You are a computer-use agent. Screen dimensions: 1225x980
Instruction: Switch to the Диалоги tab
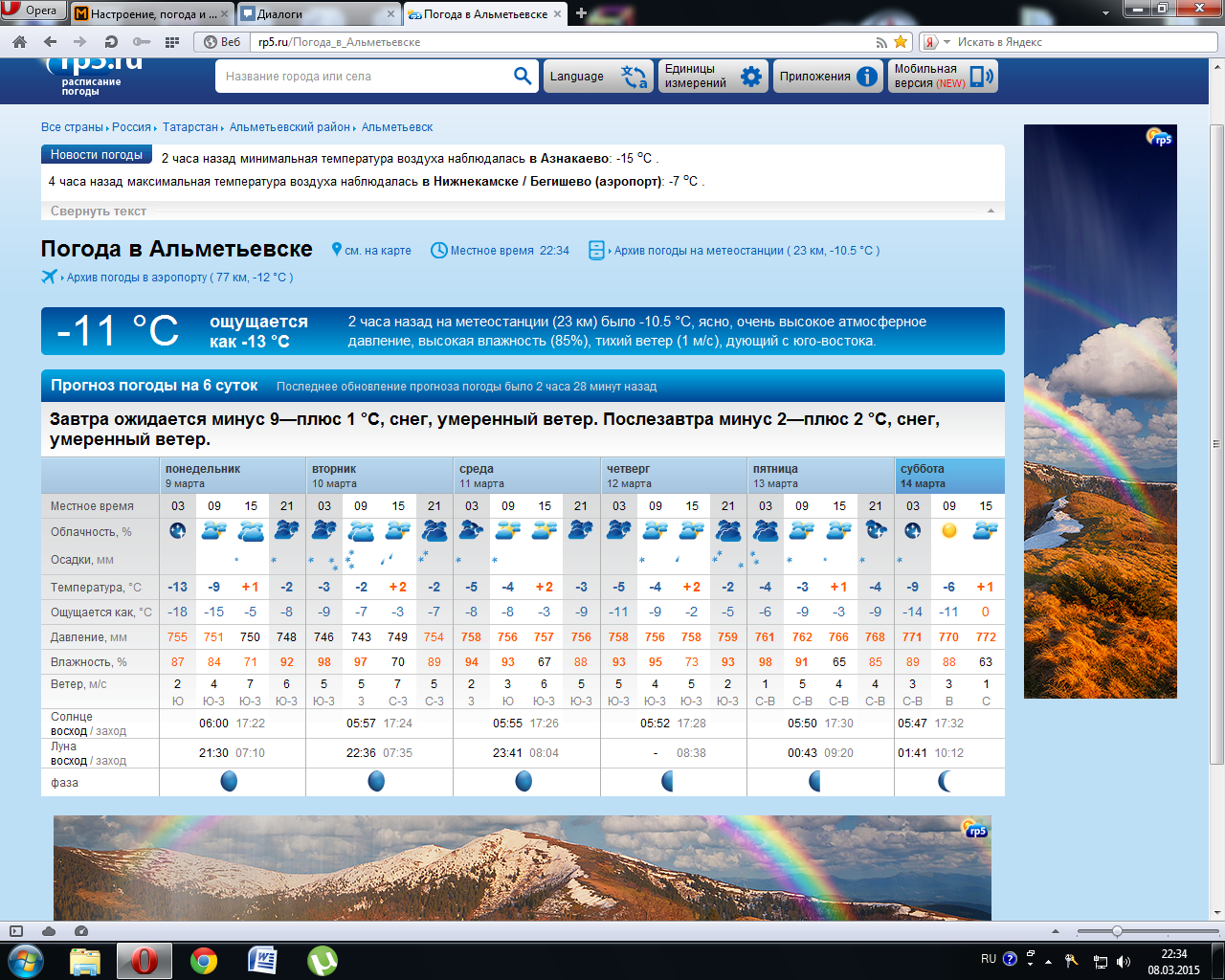point(316,14)
